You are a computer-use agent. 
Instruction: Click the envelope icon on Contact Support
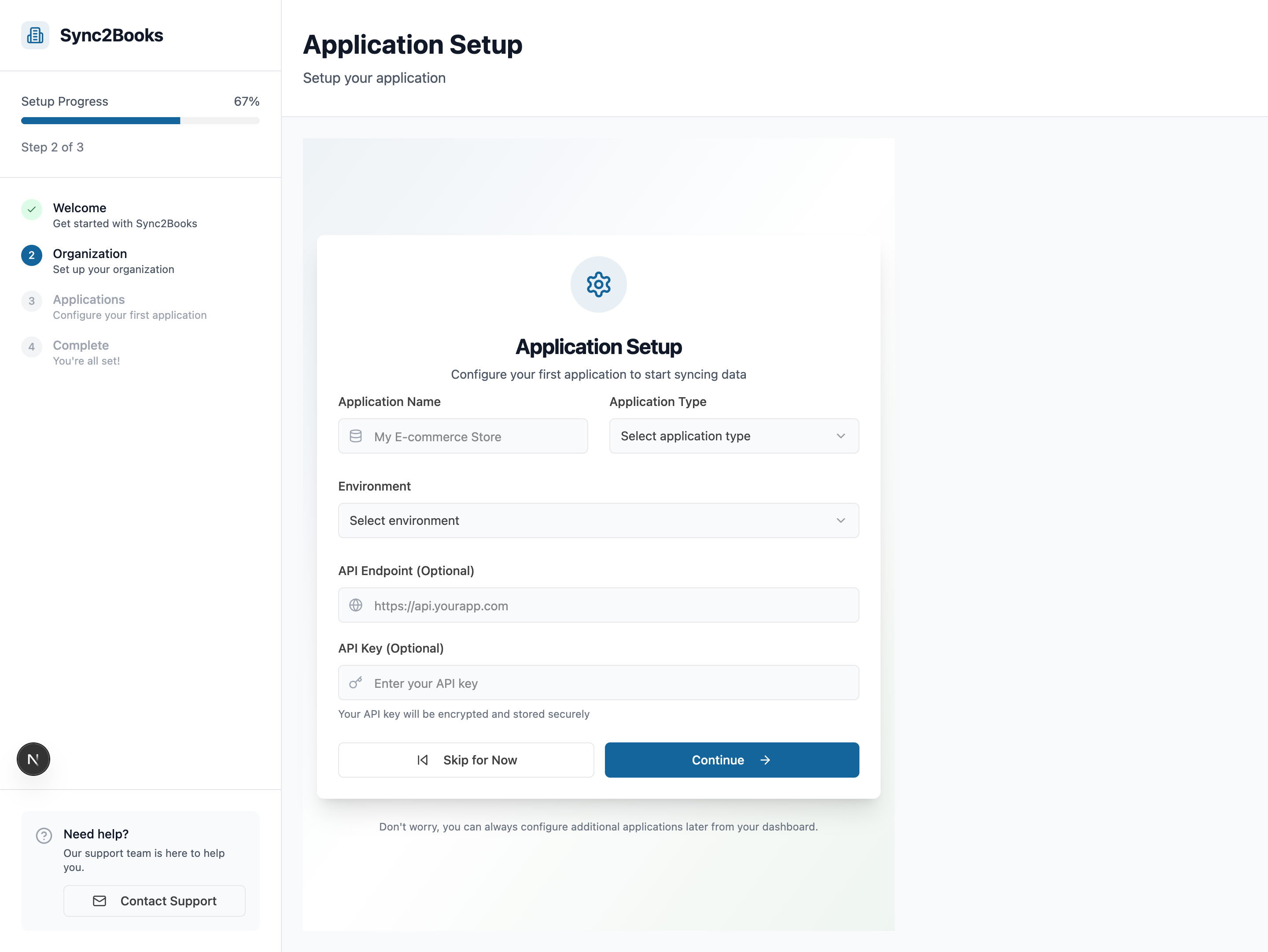[99, 901]
